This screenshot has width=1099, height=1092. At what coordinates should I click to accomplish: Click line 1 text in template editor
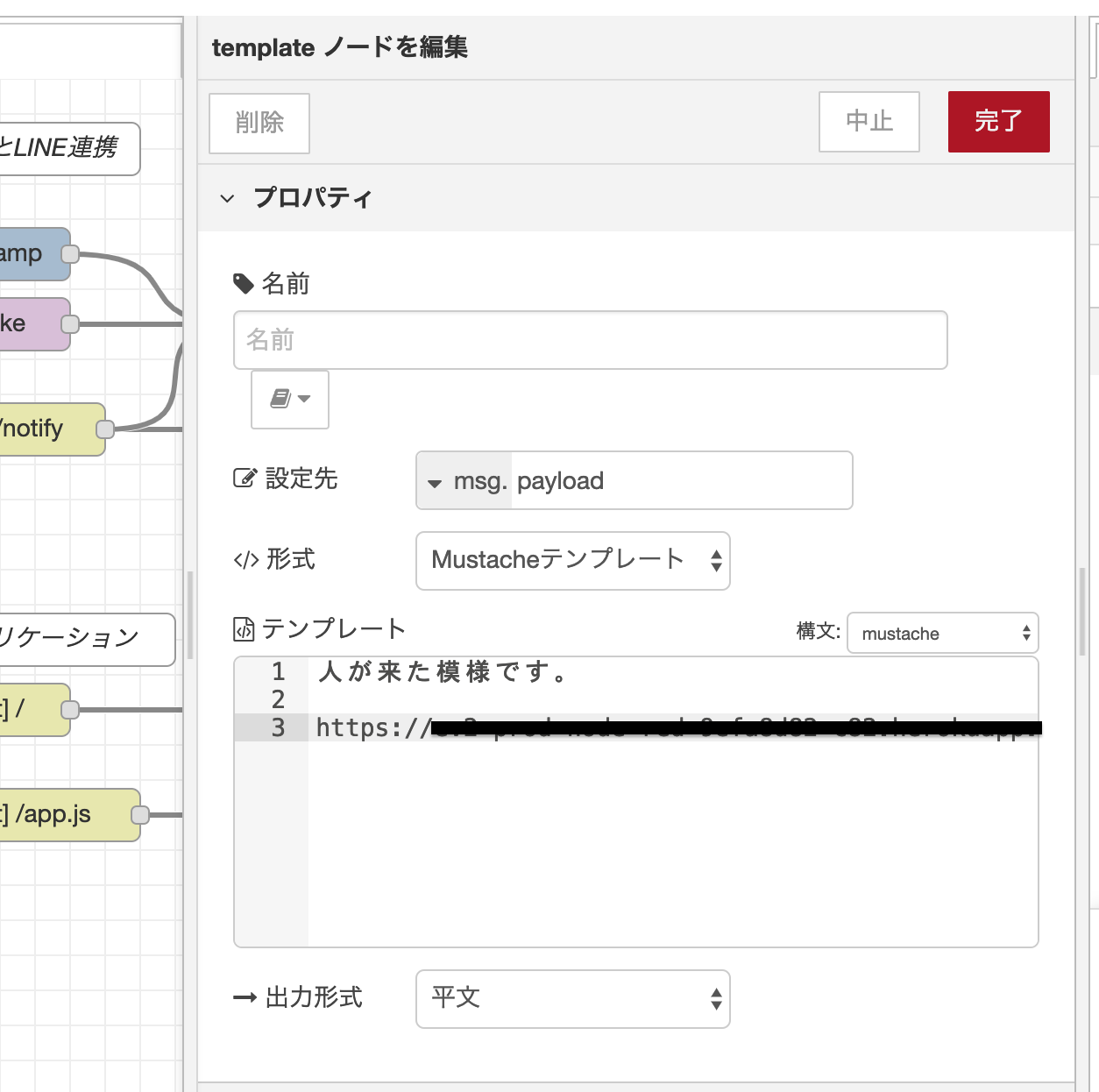[442, 672]
